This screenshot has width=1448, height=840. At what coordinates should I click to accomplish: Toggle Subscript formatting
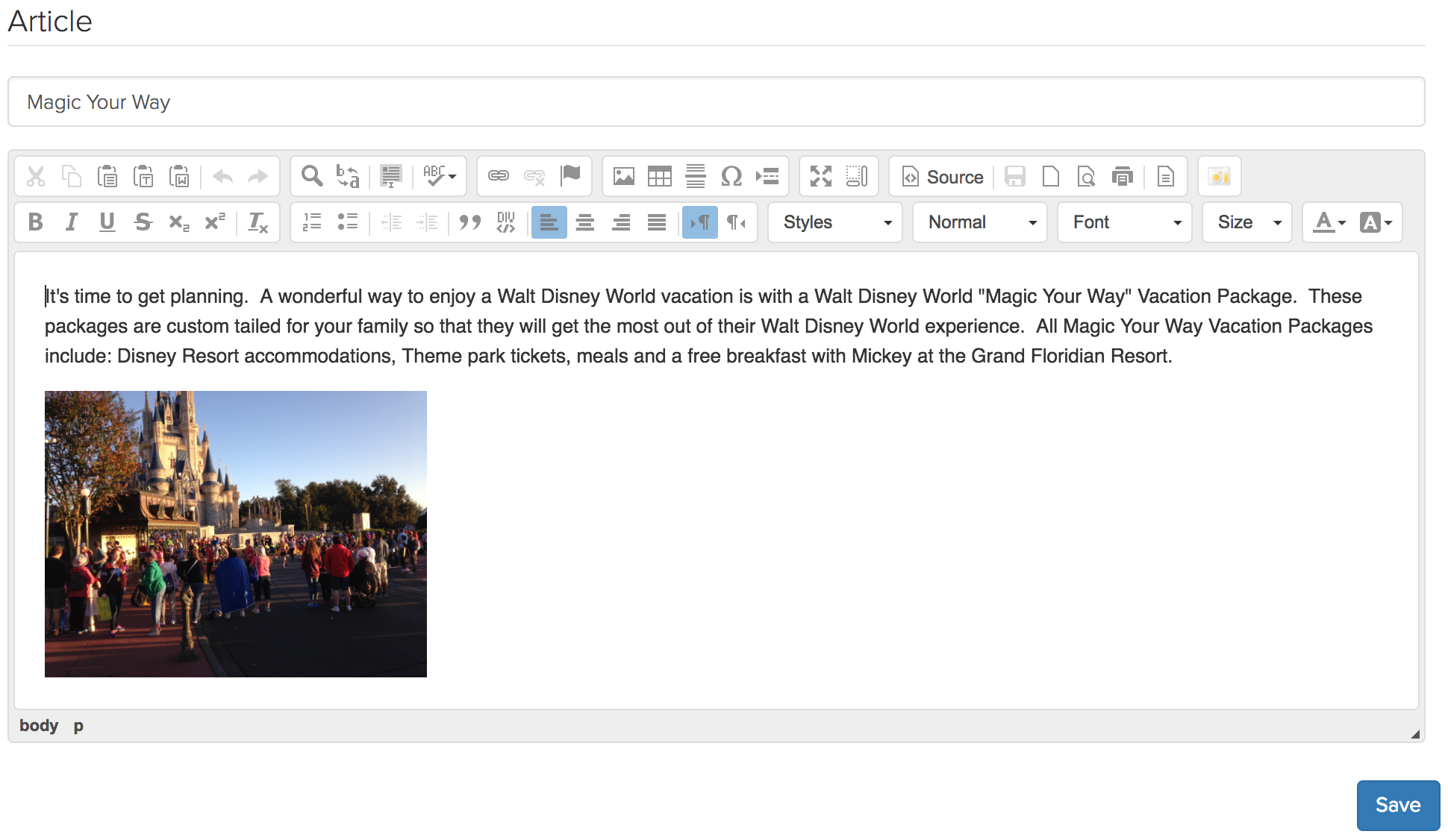[179, 222]
